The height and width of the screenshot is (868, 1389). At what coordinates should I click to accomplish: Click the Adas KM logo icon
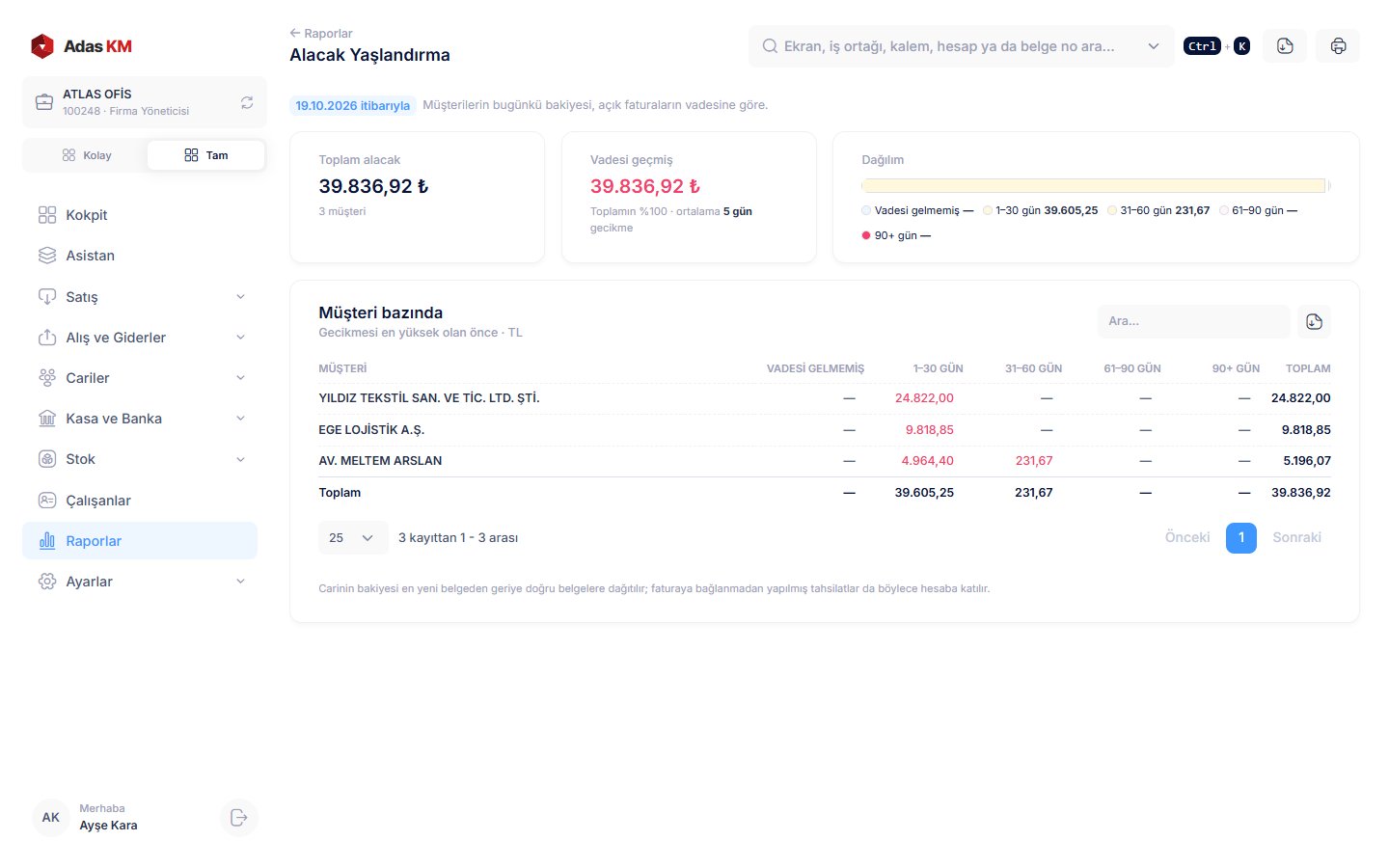pyautogui.click(x=42, y=46)
